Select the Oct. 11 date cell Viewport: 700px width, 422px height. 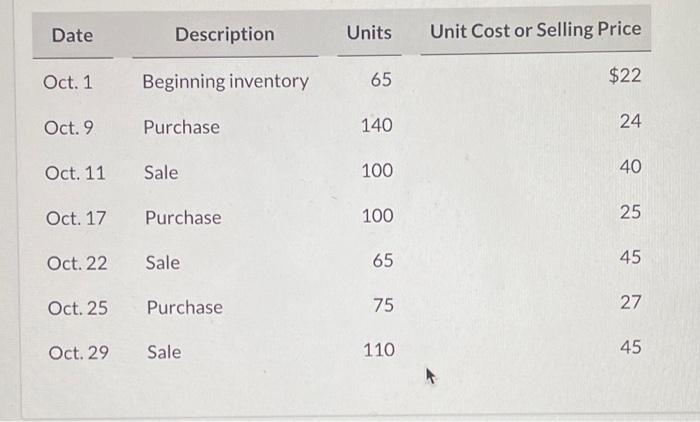point(75,173)
